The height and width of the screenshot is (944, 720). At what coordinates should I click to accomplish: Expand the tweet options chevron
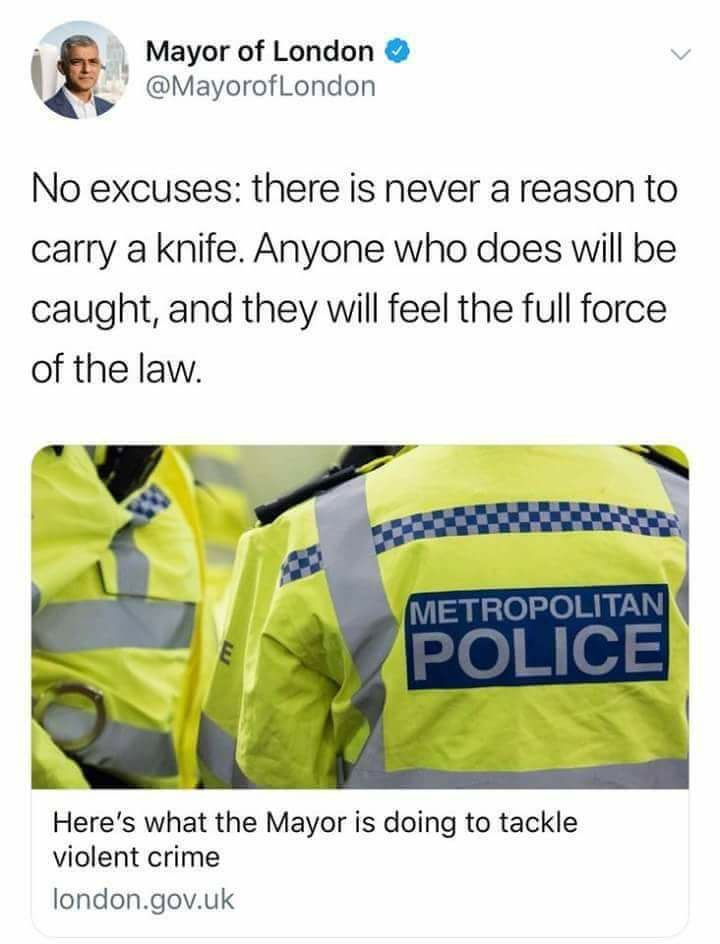click(680, 55)
